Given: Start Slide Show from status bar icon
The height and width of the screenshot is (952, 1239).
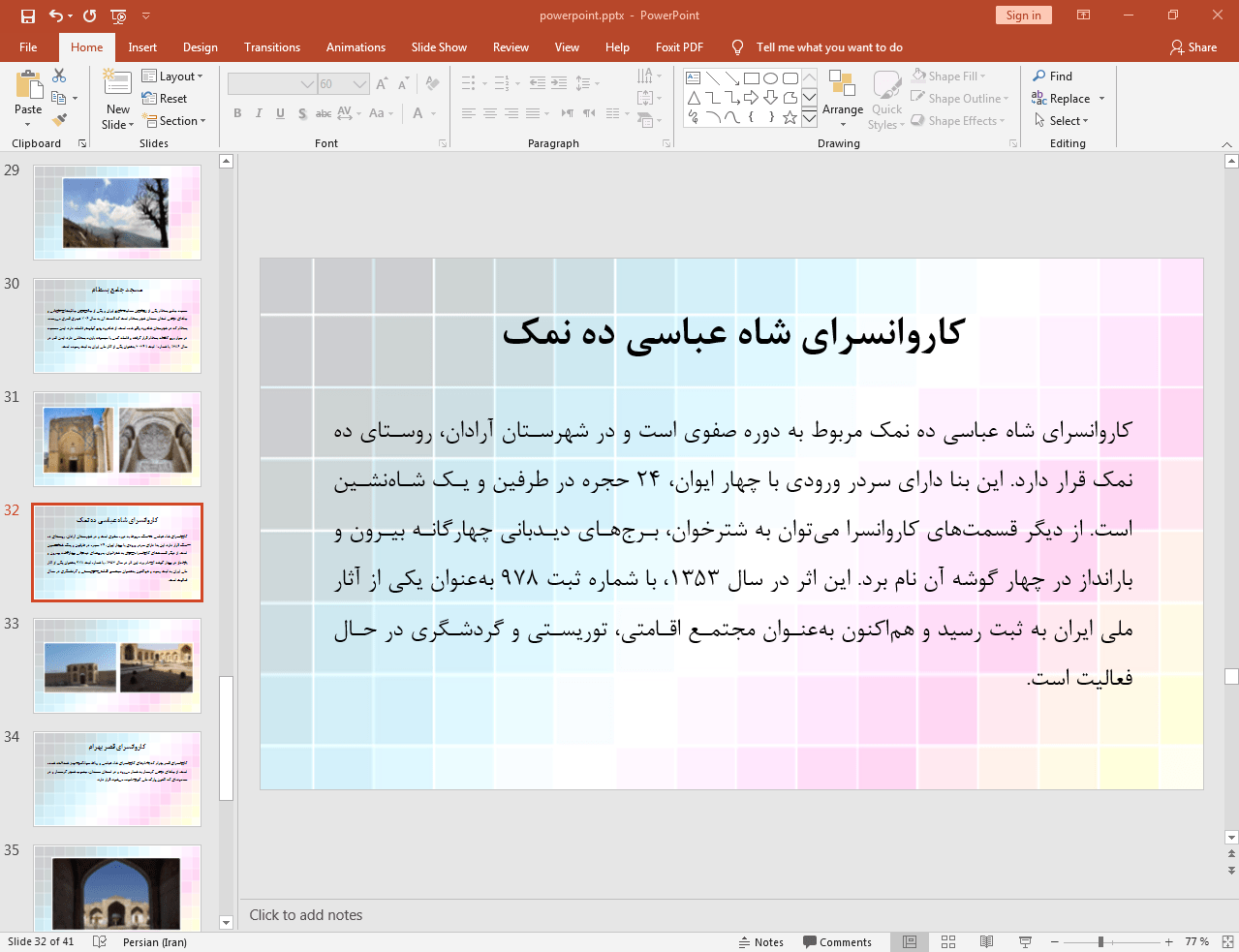Looking at the screenshot, I should pyautogui.click(x=1025, y=941).
